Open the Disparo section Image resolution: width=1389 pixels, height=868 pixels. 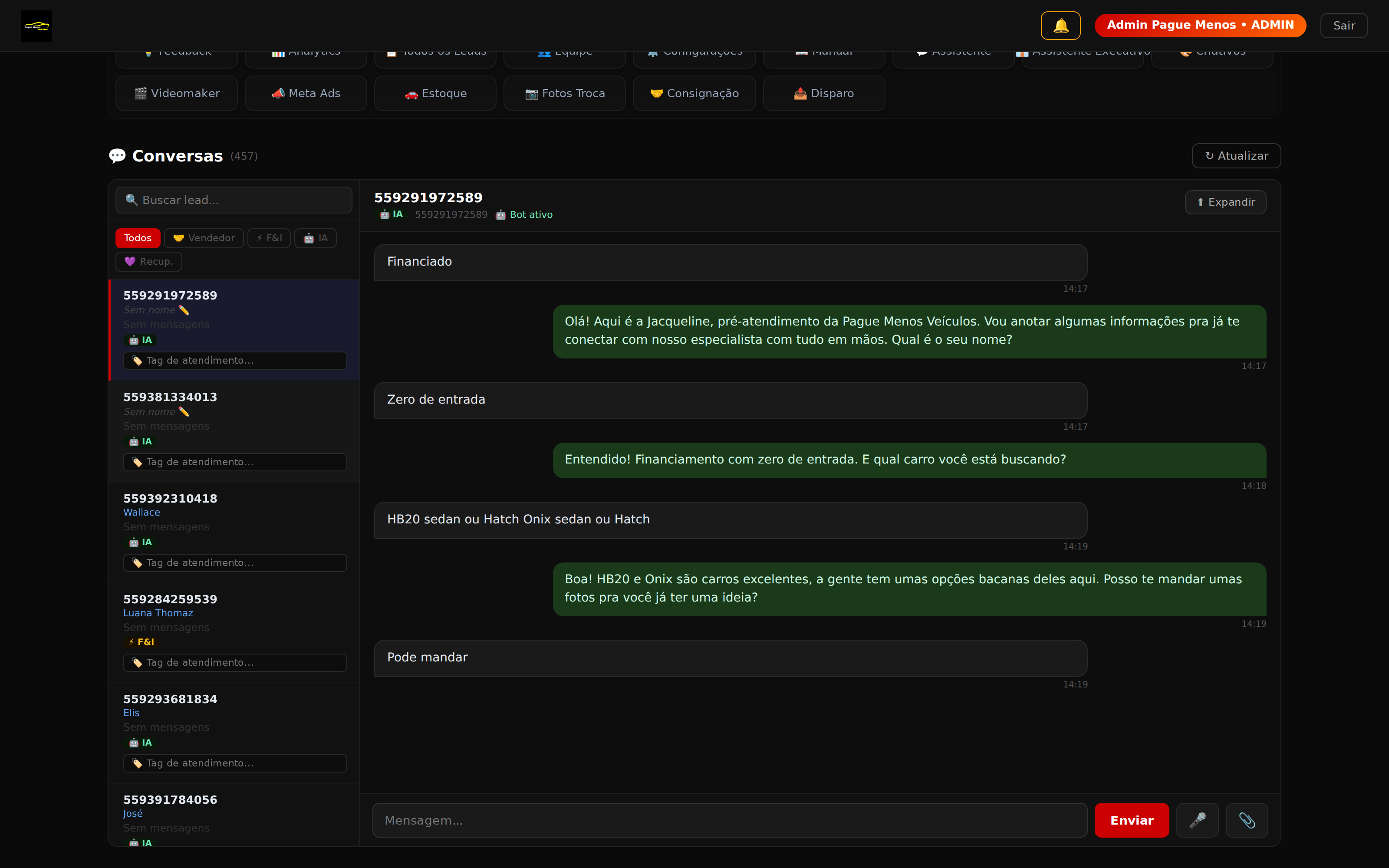click(x=824, y=93)
